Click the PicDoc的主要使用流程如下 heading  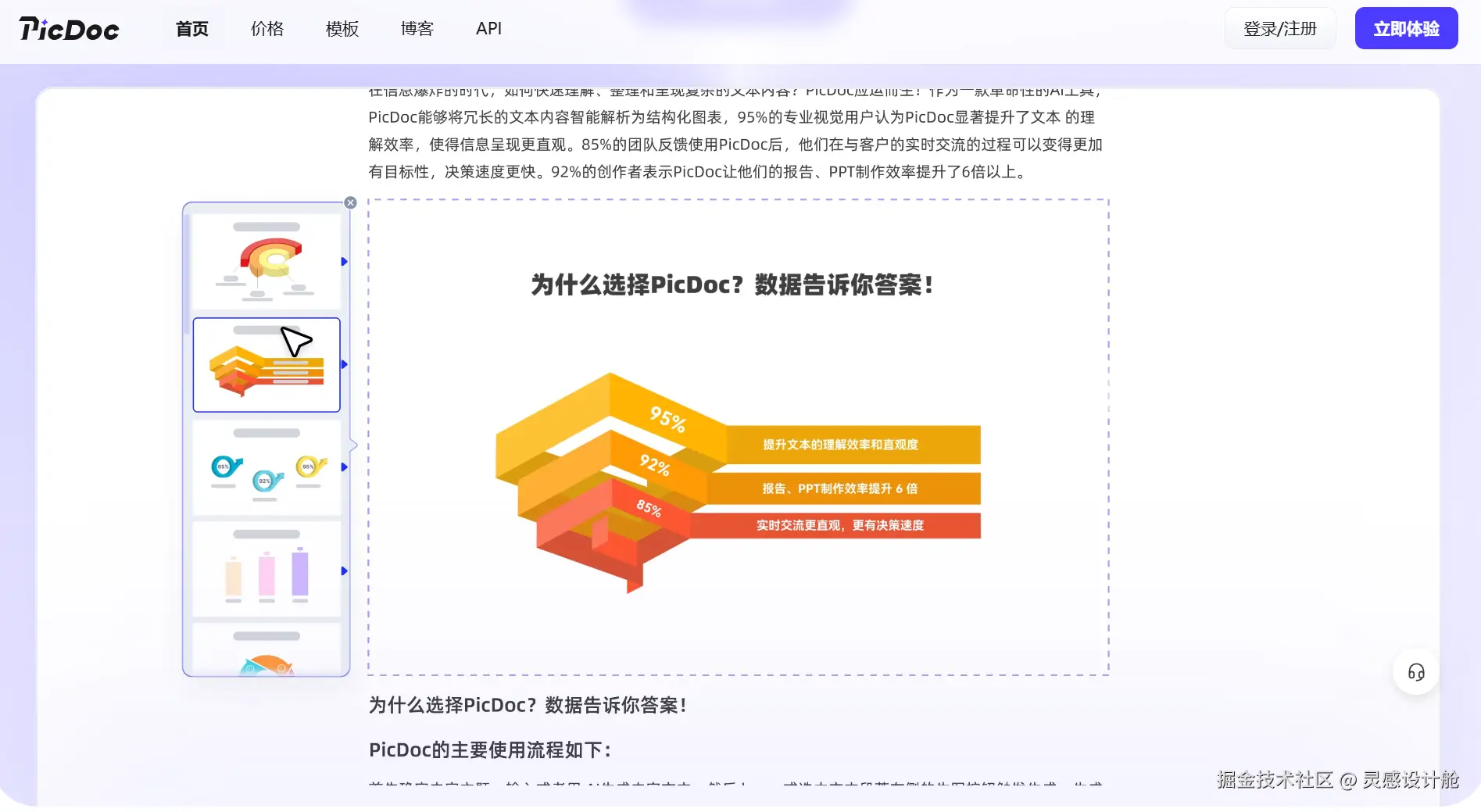[x=490, y=749]
